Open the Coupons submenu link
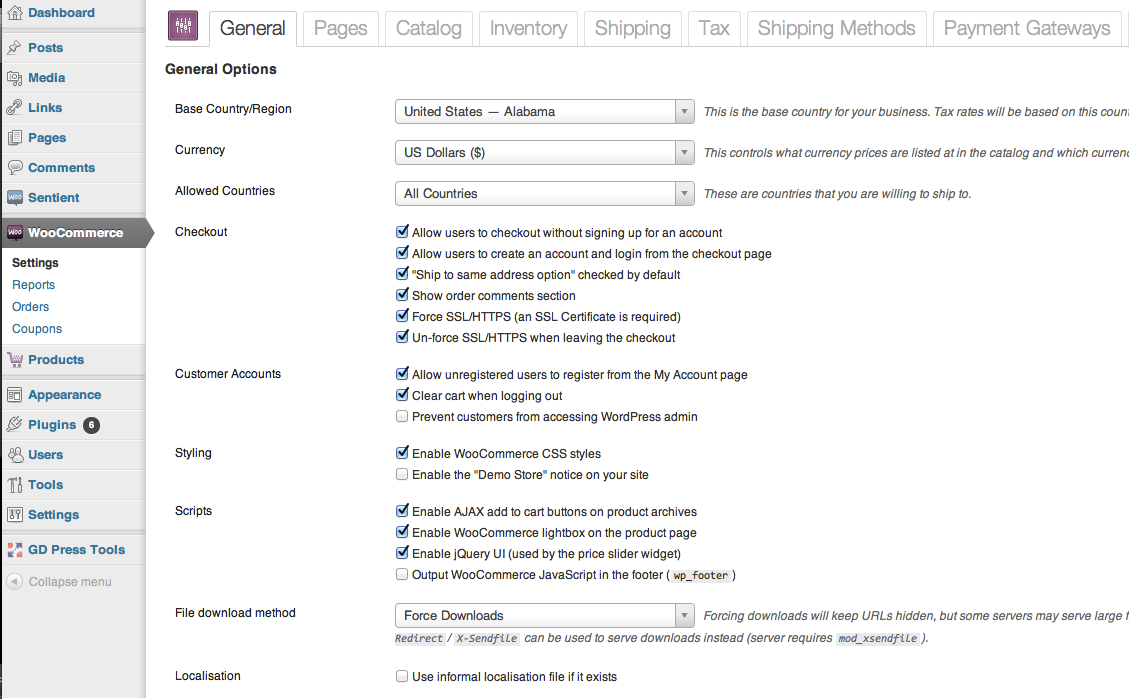1129x699 pixels. tap(37, 329)
